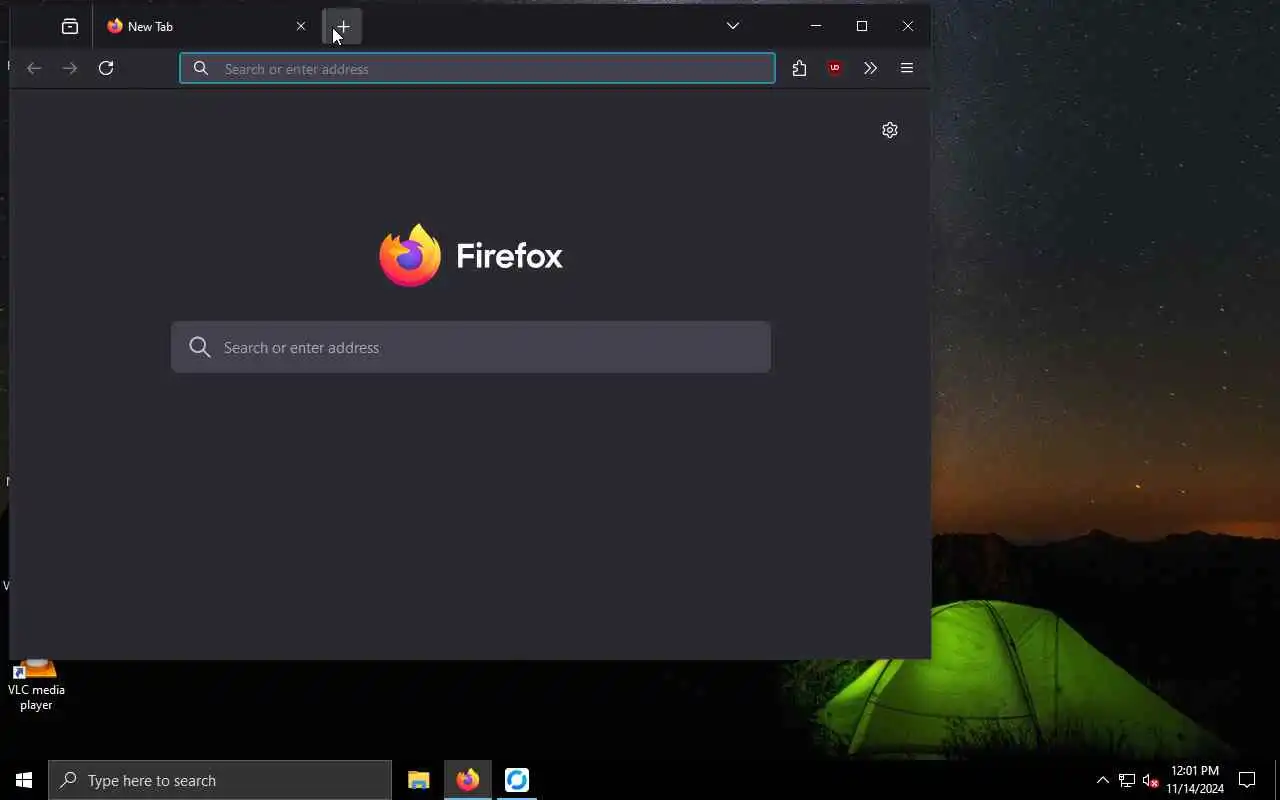Open the Extensions puzzle-piece menu
The image size is (1280, 800).
(799, 68)
